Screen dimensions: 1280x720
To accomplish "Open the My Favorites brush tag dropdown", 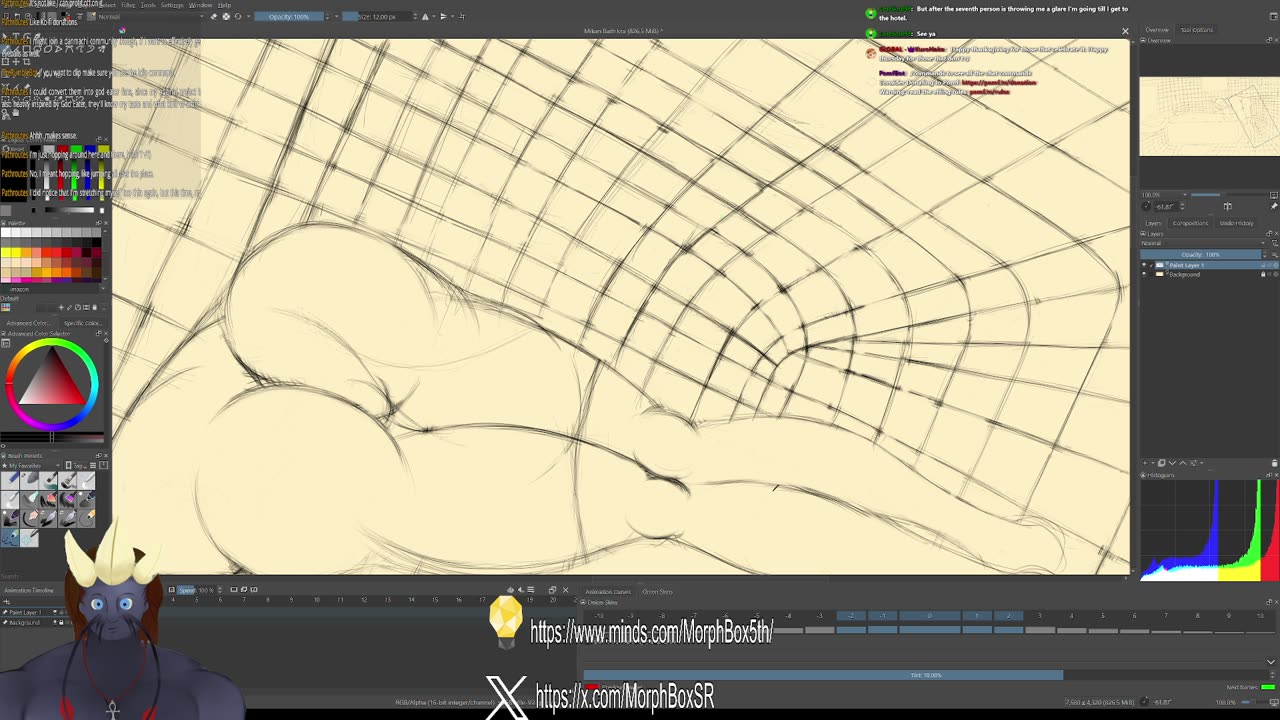I will click(x=32, y=466).
